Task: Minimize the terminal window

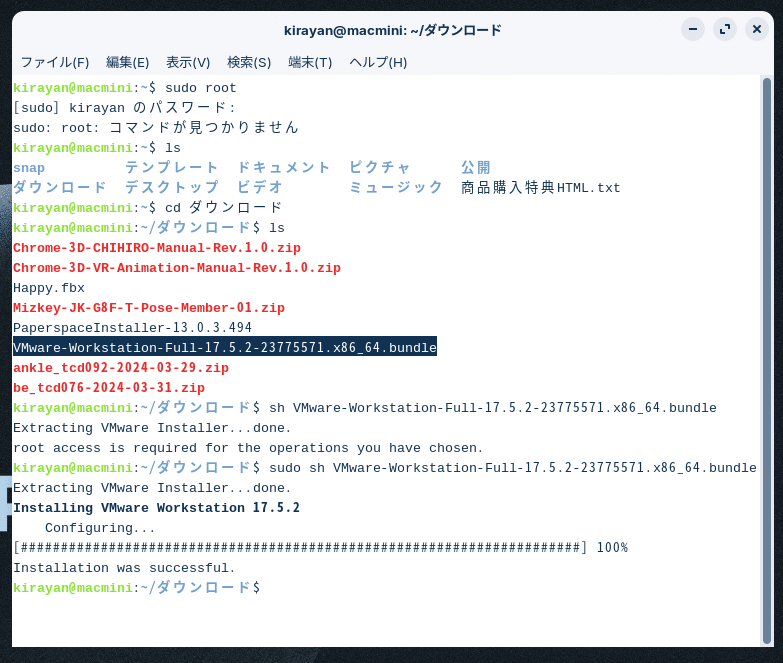Action: (x=693, y=29)
